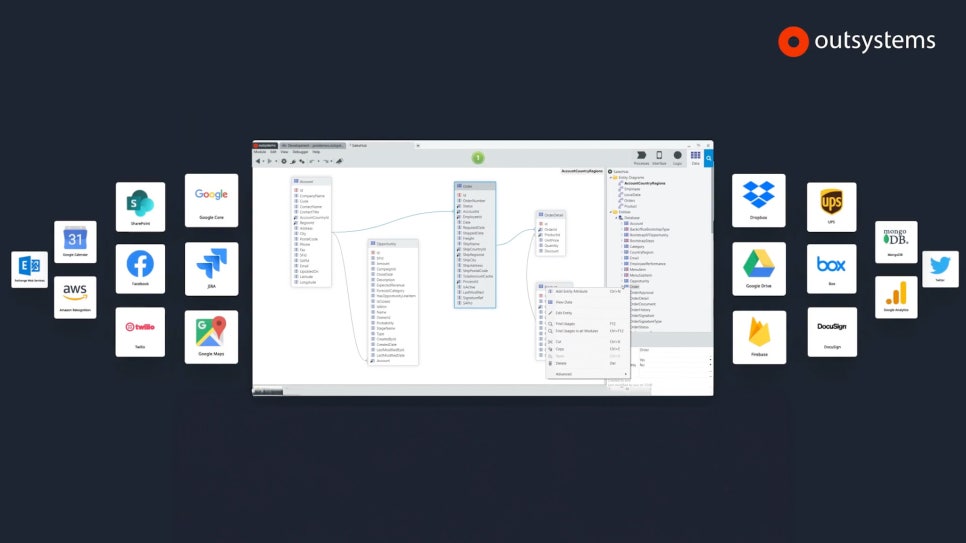Click the Account entity header in diagram
This screenshot has width=966, height=543.
311,181
